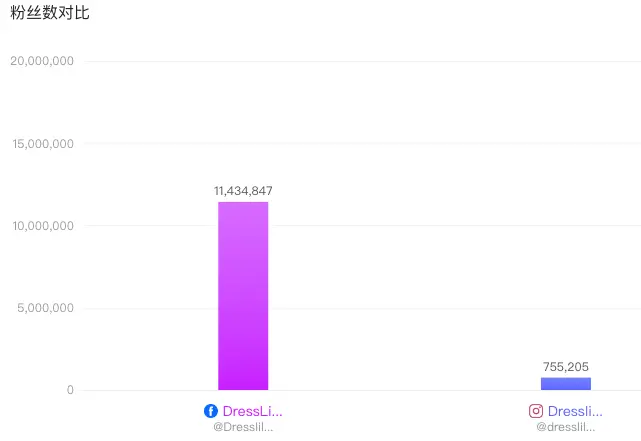Click the zero baseline of the chart
The width and height of the screenshot is (641, 441).
pos(363,390)
